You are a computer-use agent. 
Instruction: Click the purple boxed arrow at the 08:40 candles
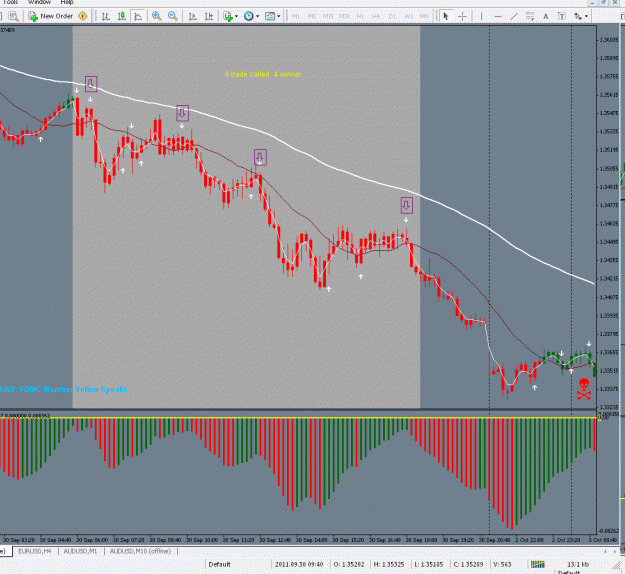[x=182, y=113]
